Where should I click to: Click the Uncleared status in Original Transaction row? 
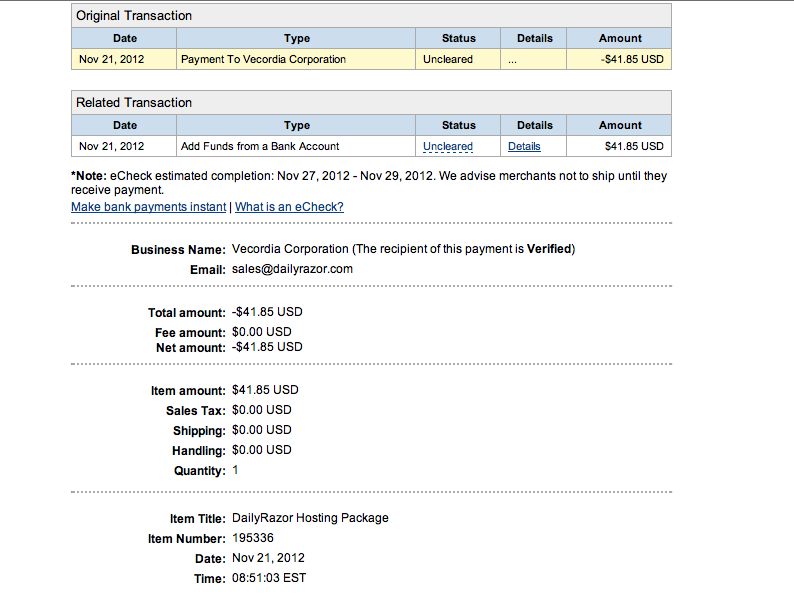(x=448, y=59)
